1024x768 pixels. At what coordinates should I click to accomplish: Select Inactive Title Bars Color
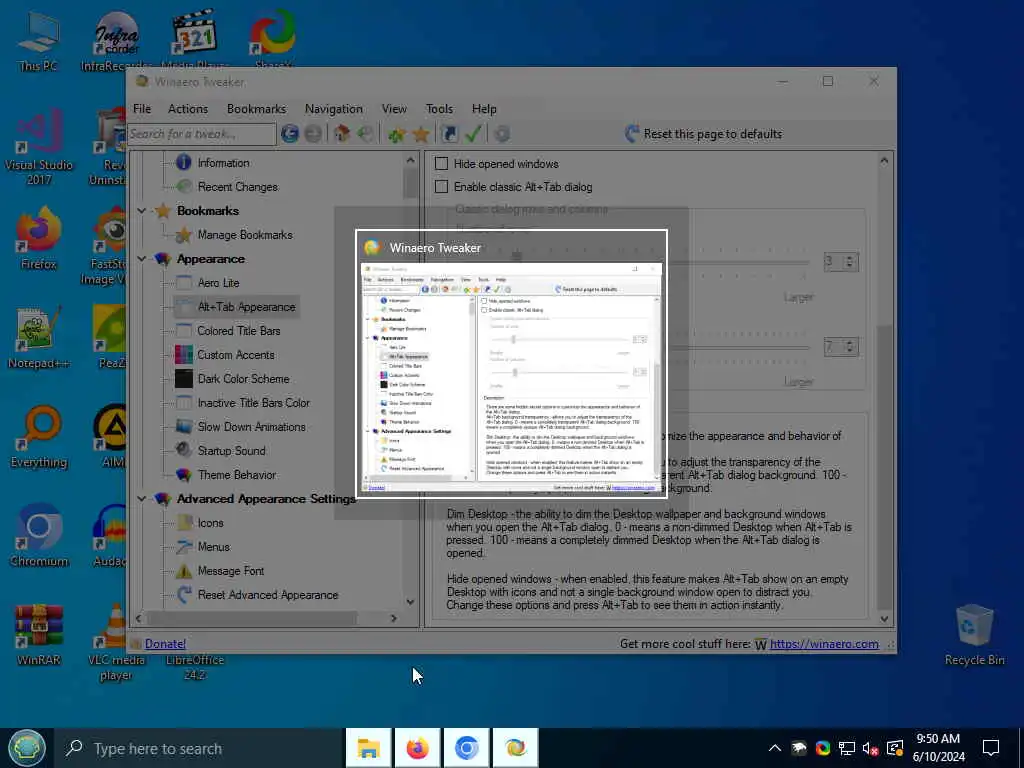[x=253, y=403]
